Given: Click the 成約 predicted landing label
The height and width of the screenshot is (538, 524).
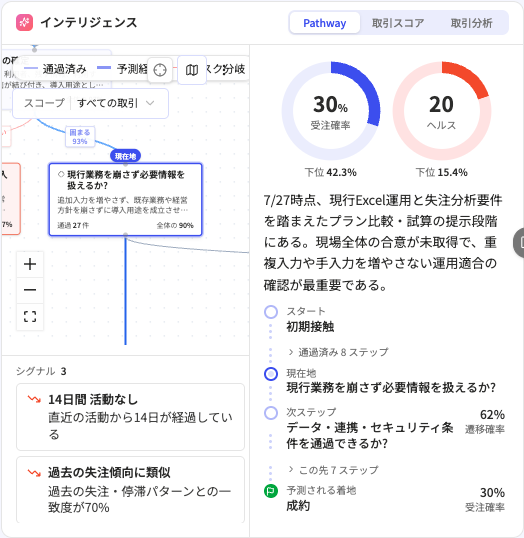Looking at the screenshot, I should 298,506.
